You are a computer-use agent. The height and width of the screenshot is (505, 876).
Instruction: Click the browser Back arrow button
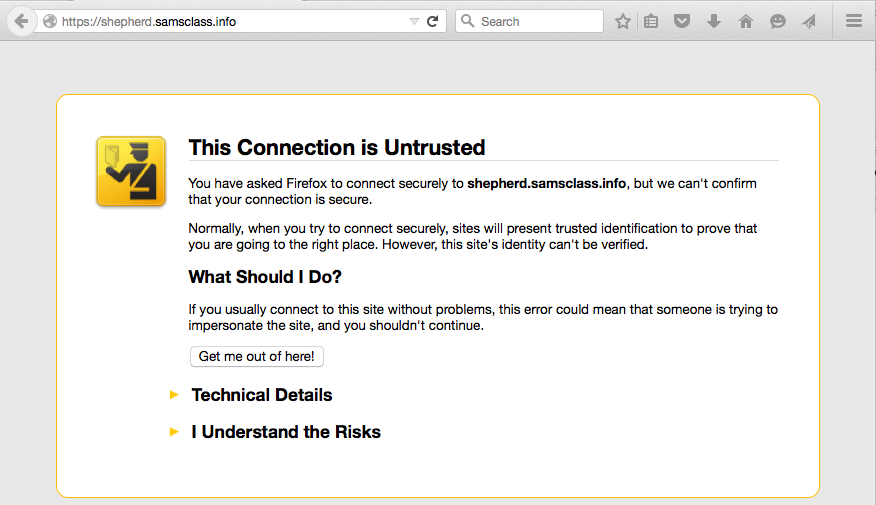point(20,21)
